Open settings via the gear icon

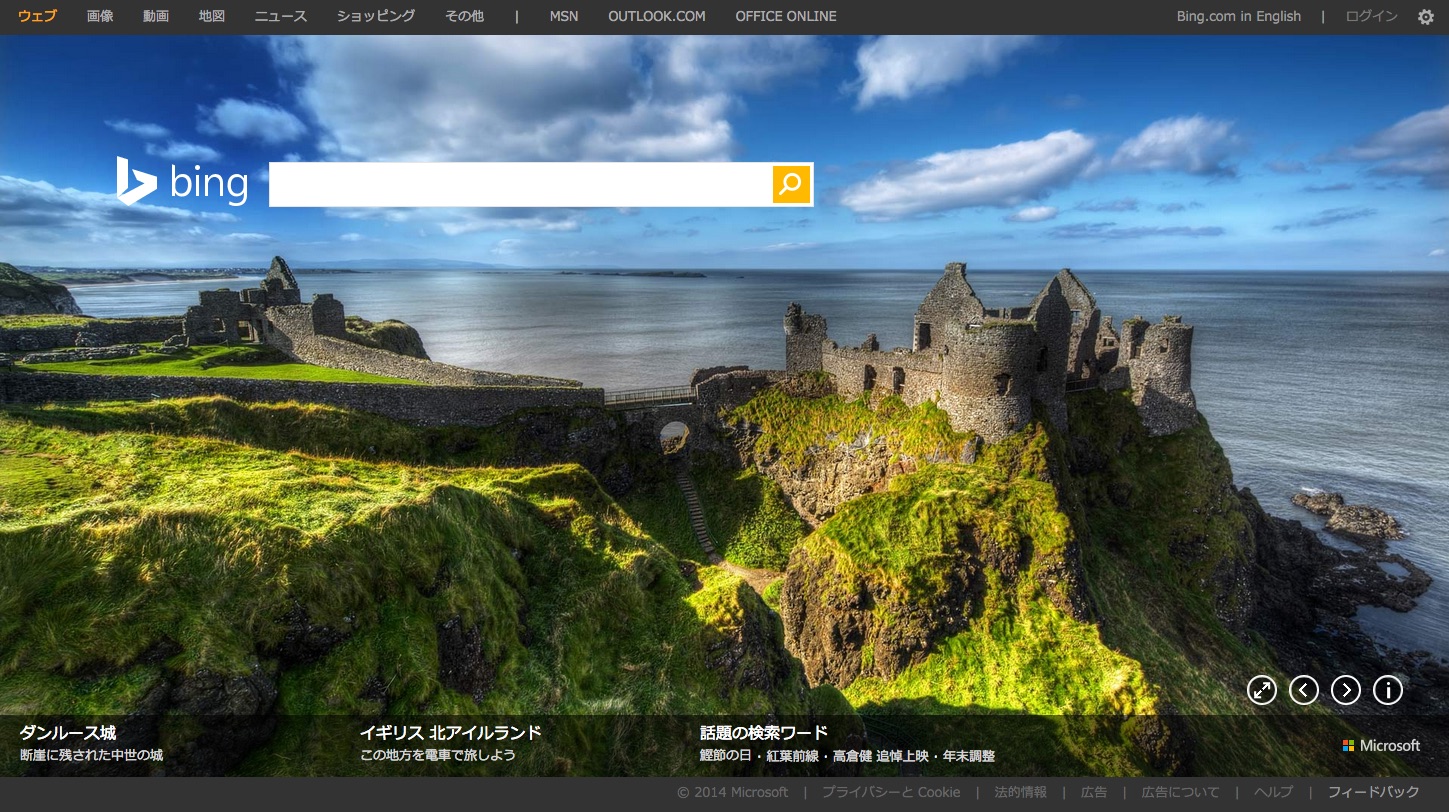pos(1426,17)
